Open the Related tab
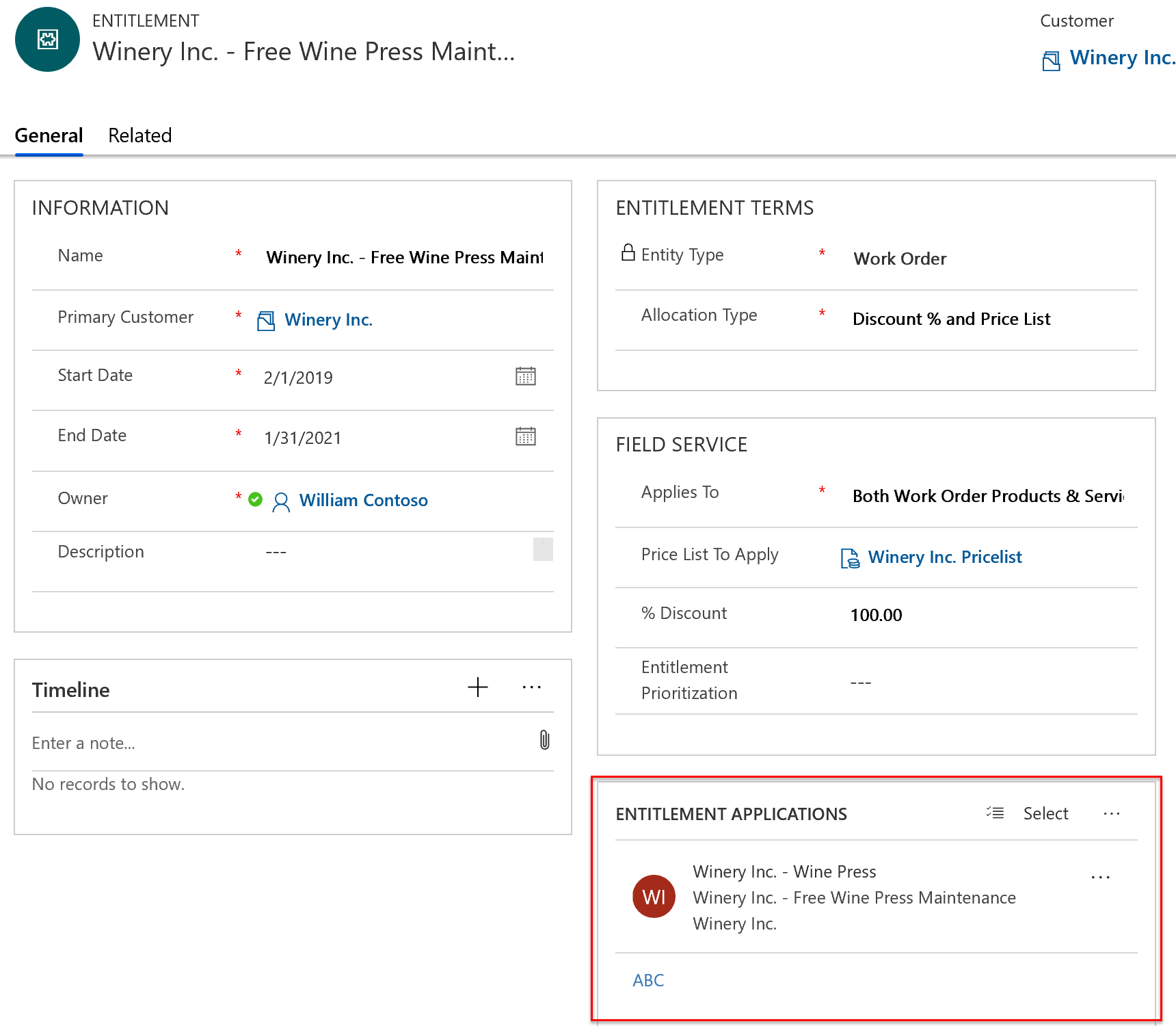 (140, 135)
